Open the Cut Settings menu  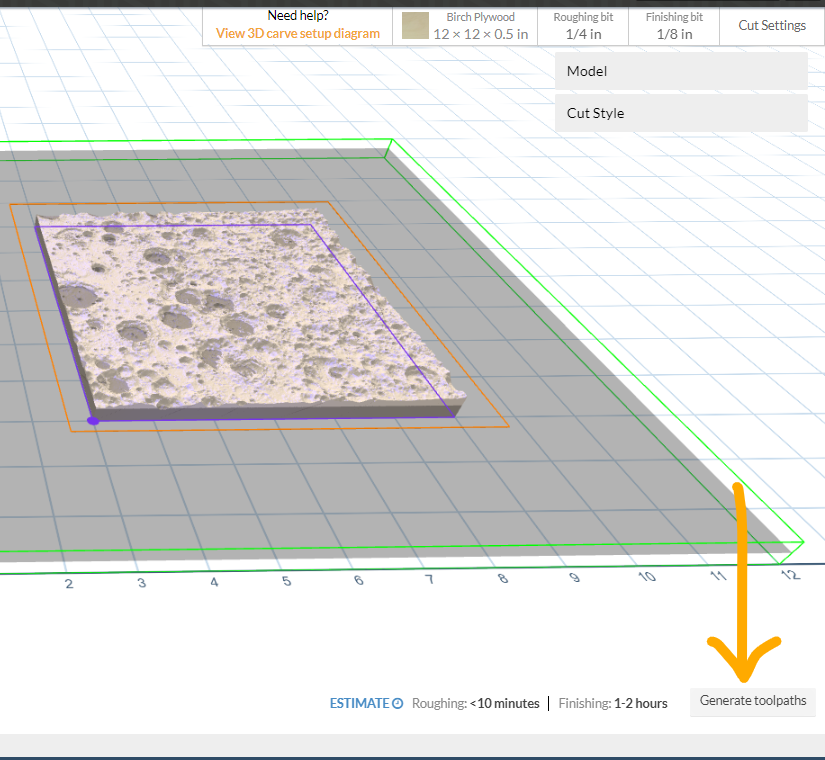point(771,25)
